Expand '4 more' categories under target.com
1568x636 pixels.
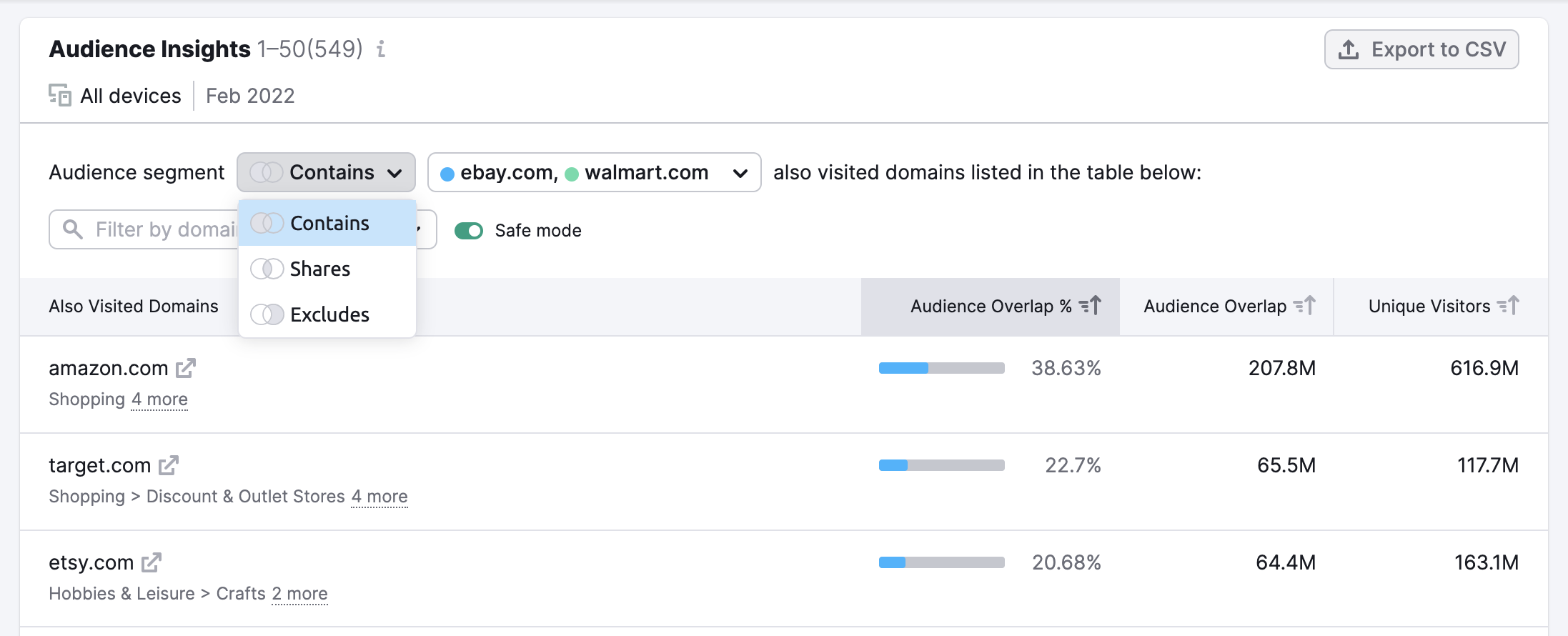[x=379, y=497]
